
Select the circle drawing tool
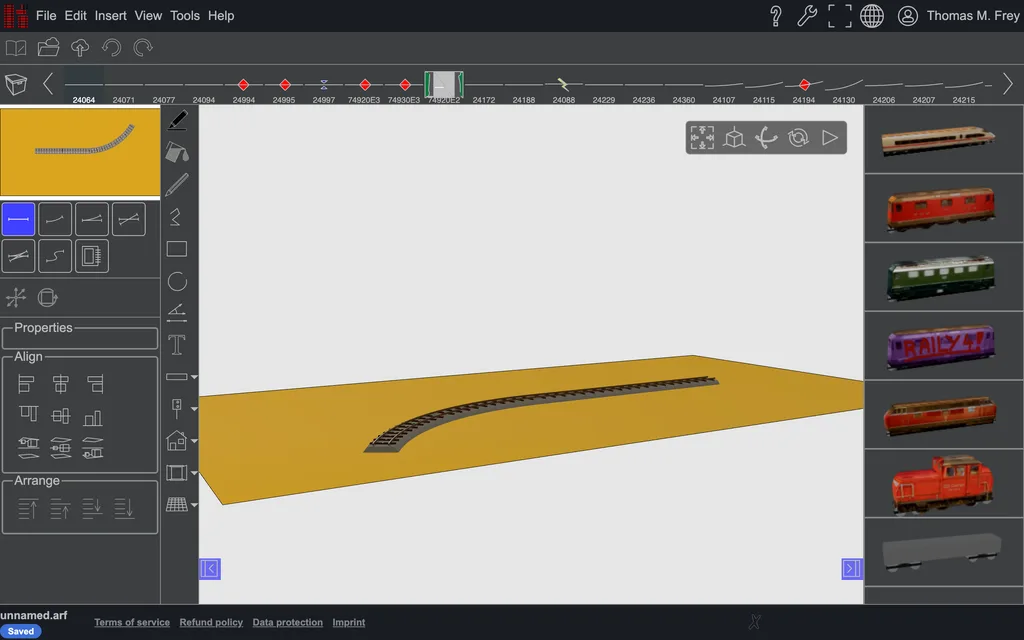[x=177, y=281]
